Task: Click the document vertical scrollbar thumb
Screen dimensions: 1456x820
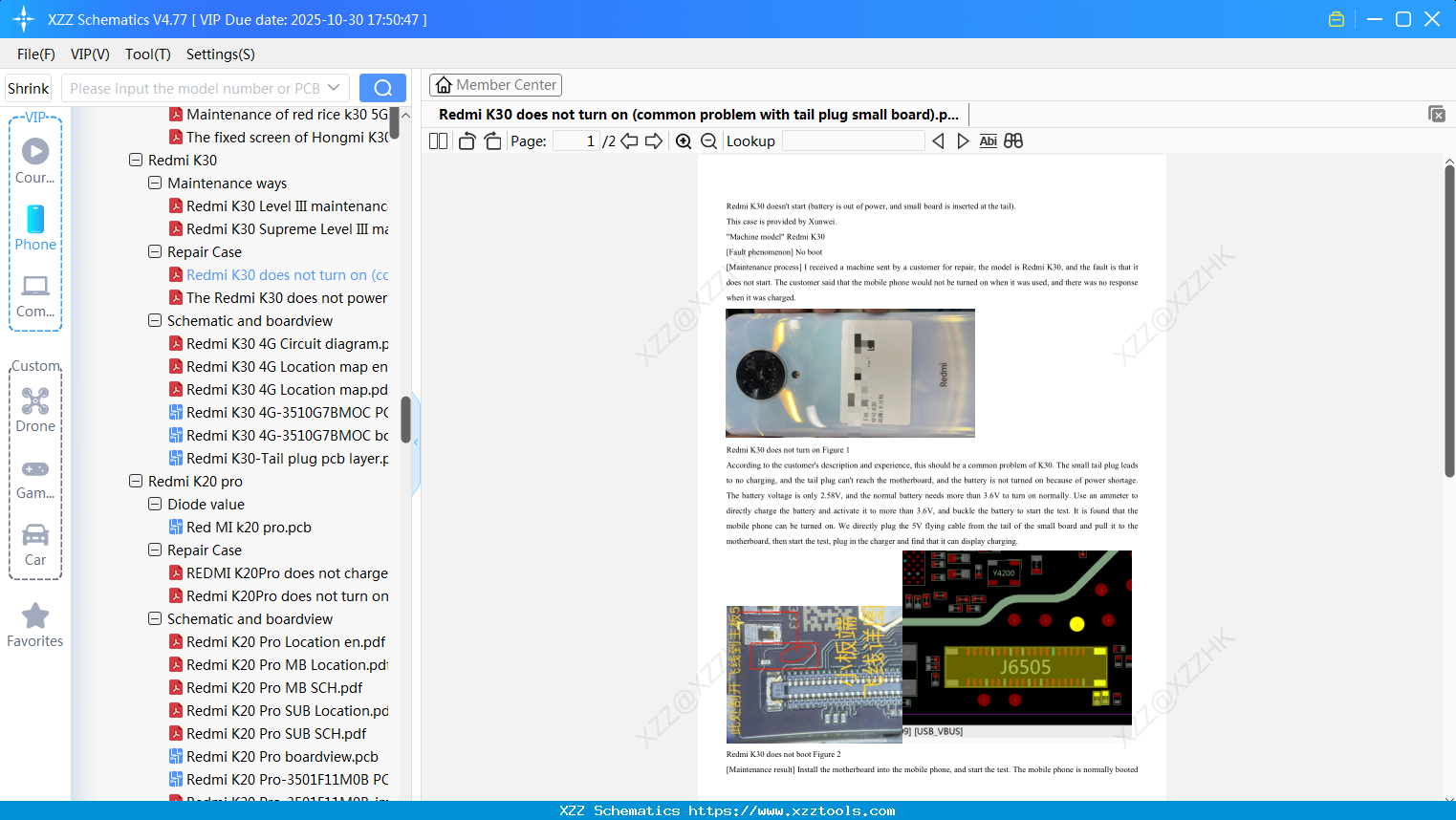Action: tap(1449, 321)
